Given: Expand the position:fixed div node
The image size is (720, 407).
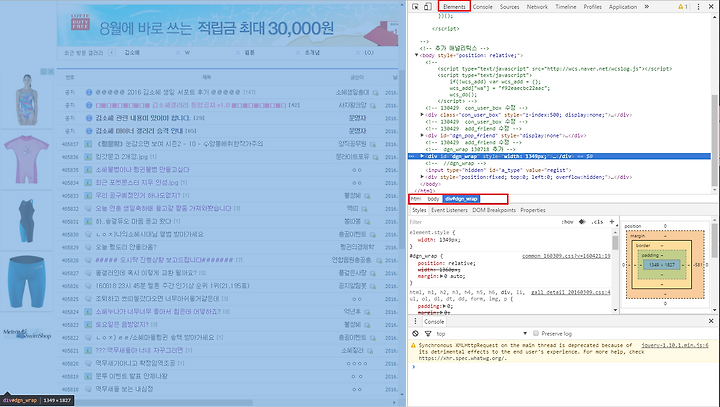Looking at the screenshot, I should (x=422, y=177).
